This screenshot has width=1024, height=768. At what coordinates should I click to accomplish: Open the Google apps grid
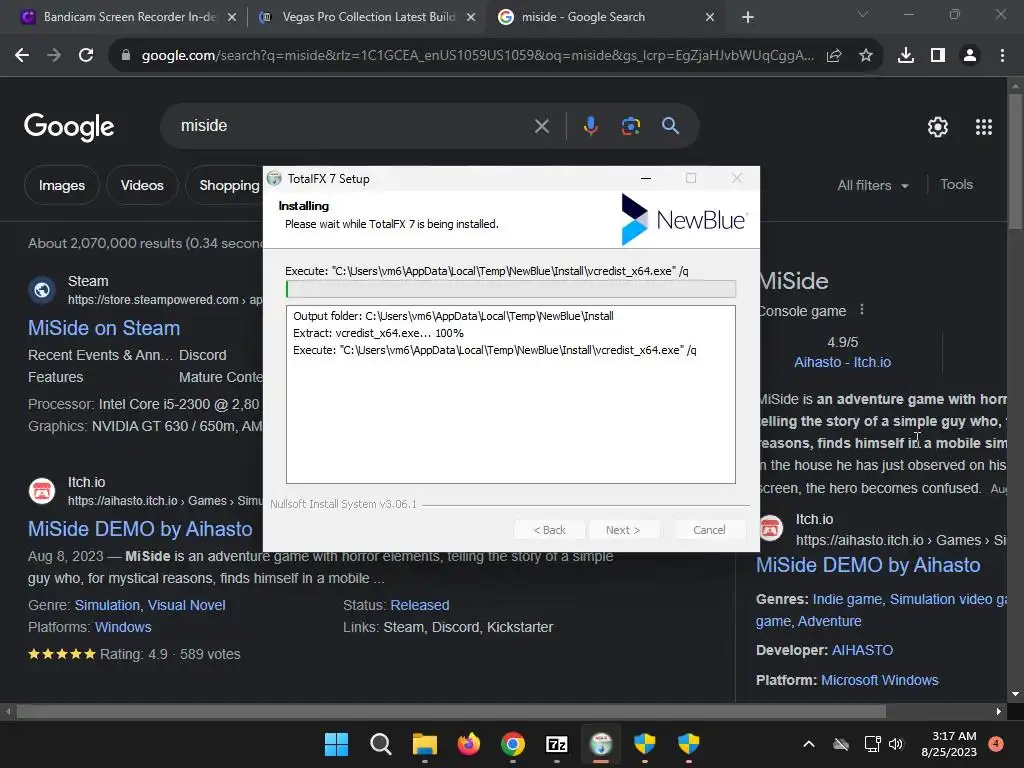pyautogui.click(x=984, y=127)
